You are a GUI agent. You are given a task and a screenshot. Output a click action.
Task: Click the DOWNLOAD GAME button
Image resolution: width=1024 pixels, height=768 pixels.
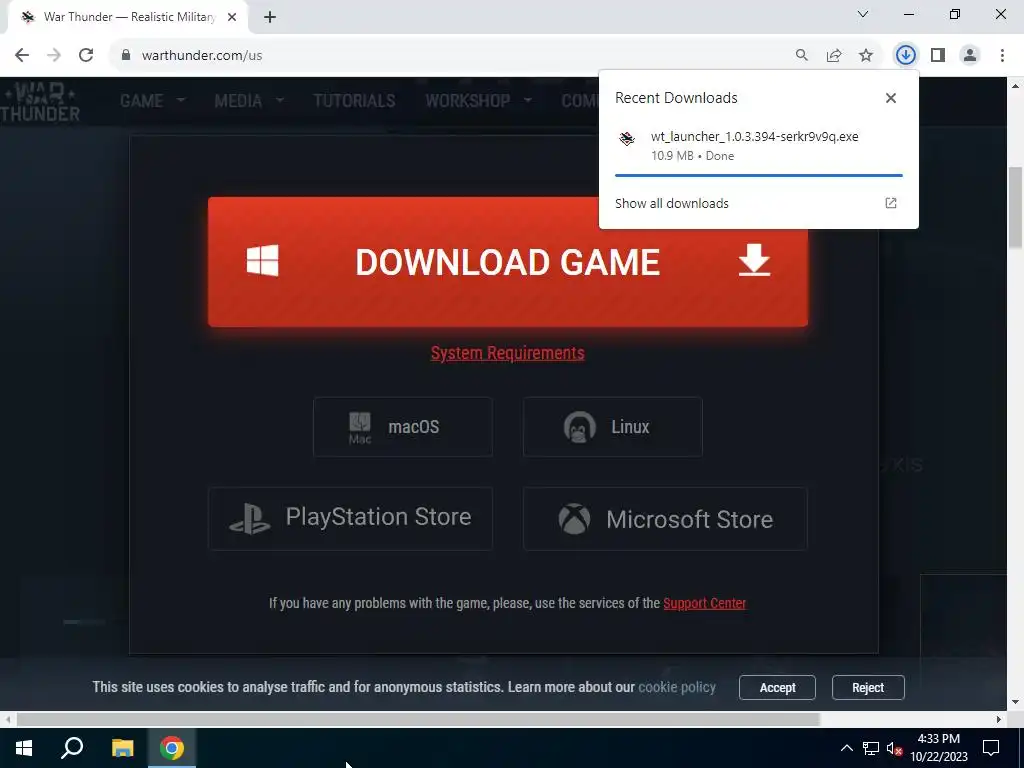pyautogui.click(x=507, y=261)
